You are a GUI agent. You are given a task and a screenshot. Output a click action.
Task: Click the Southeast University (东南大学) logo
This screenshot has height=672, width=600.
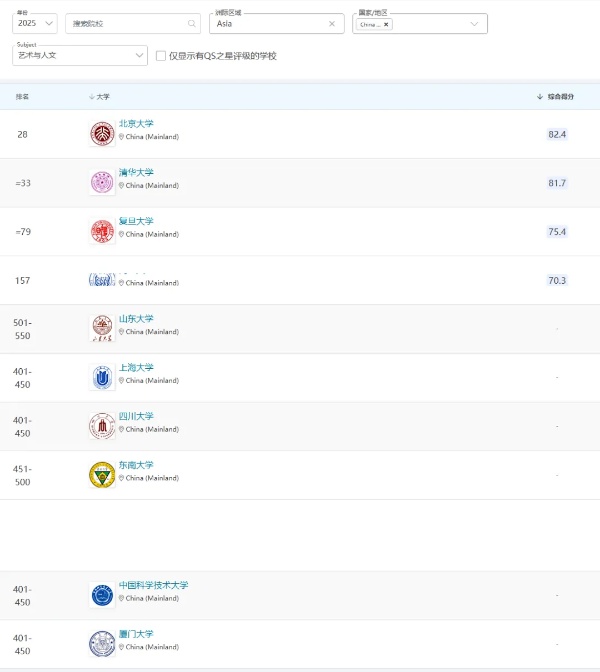(x=102, y=475)
